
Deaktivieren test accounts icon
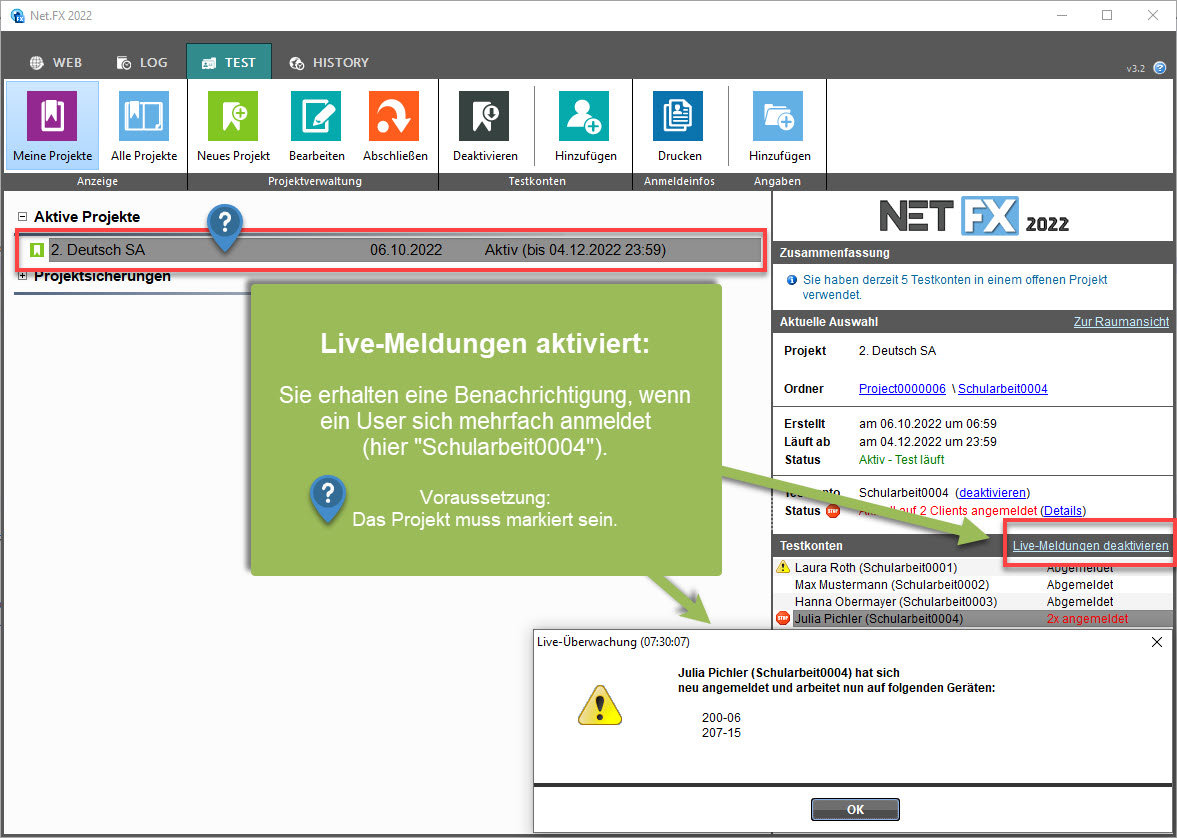[484, 116]
